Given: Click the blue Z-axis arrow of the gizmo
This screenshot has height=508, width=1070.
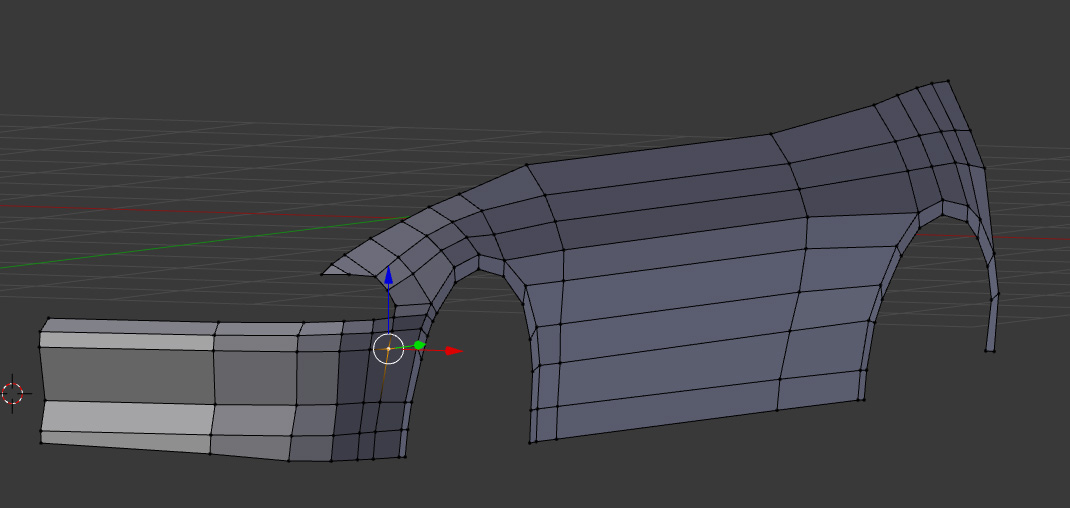Looking at the screenshot, I should coord(388,275).
